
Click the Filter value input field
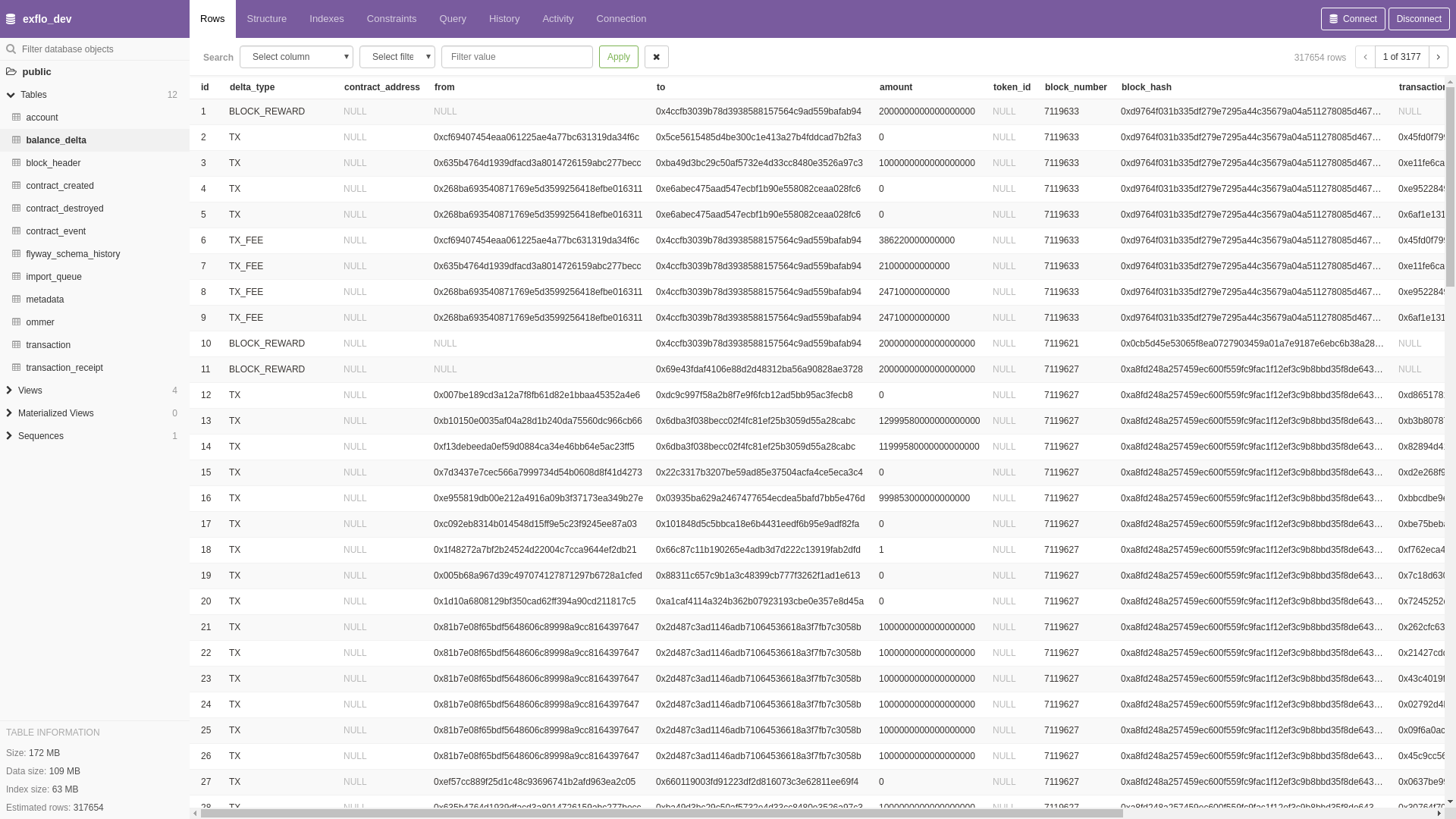516,57
